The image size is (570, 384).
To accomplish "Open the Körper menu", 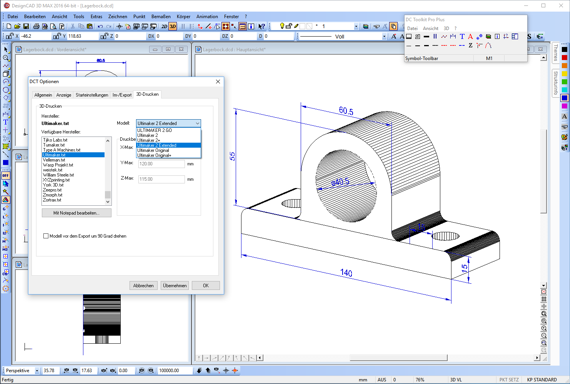I will coord(184,16).
